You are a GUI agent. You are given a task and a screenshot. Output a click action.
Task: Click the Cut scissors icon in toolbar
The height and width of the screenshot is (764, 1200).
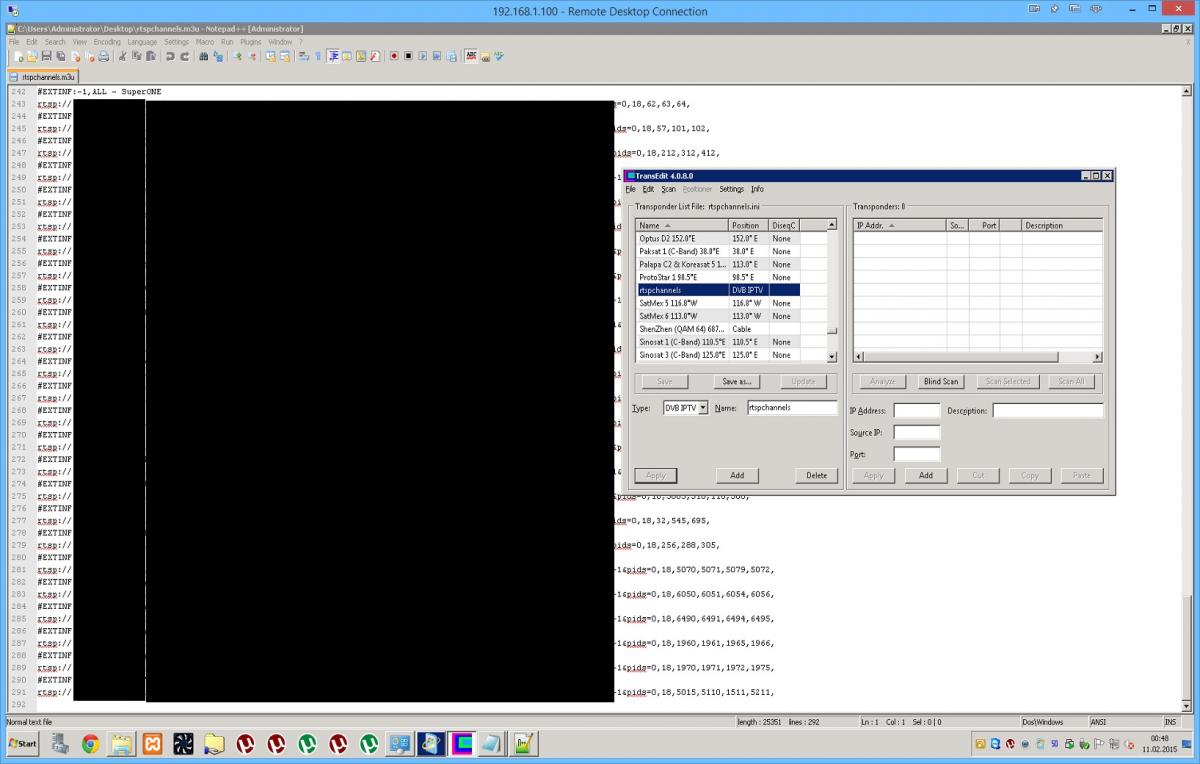coord(122,57)
